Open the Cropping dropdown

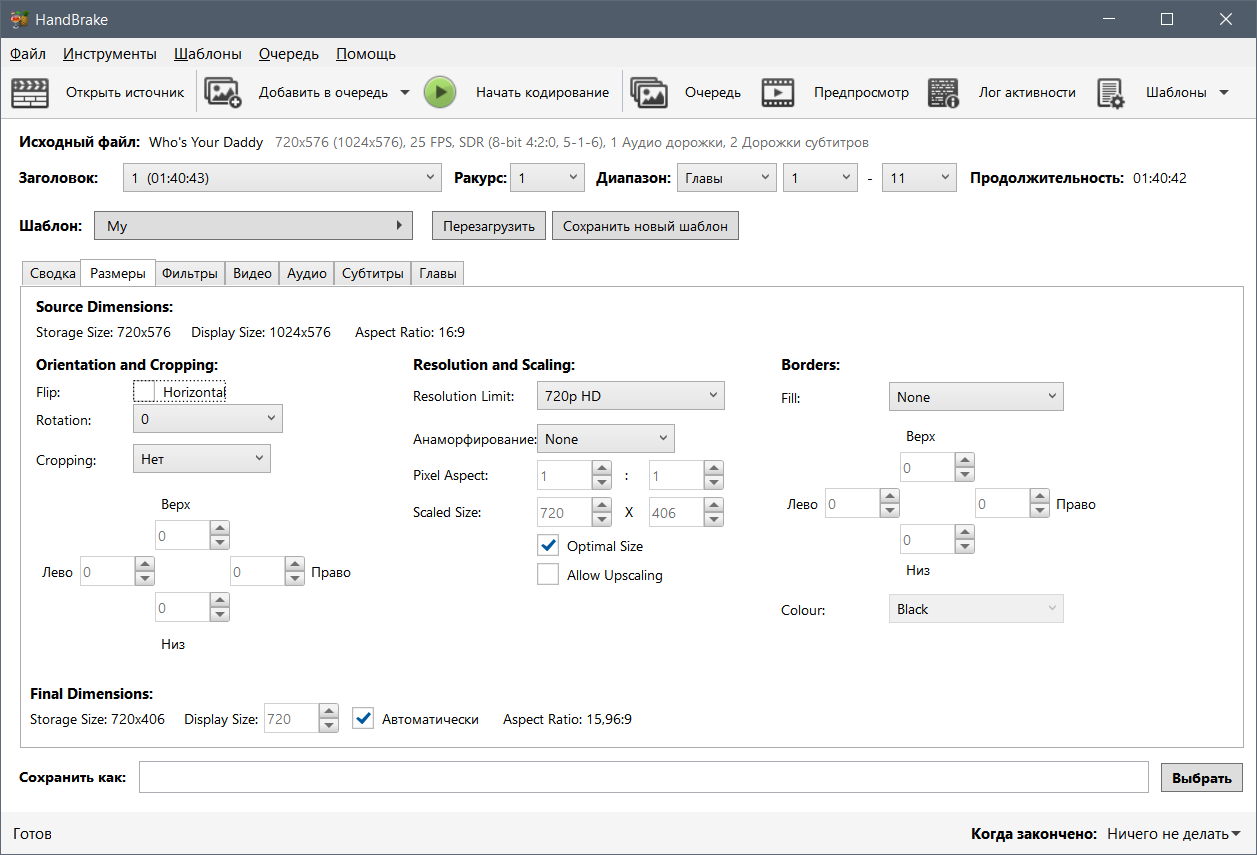(x=202, y=459)
